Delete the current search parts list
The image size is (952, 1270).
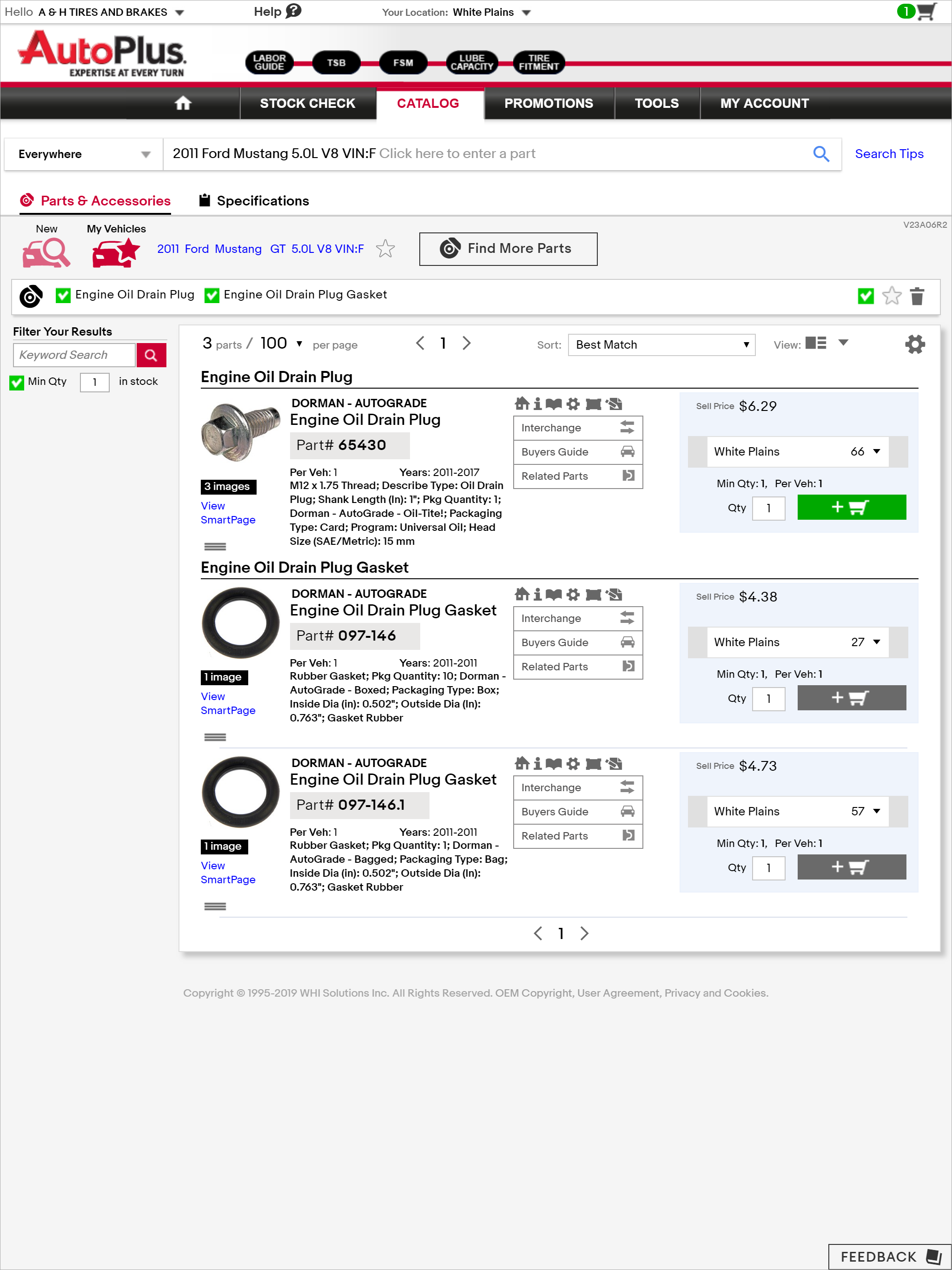click(x=917, y=296)
